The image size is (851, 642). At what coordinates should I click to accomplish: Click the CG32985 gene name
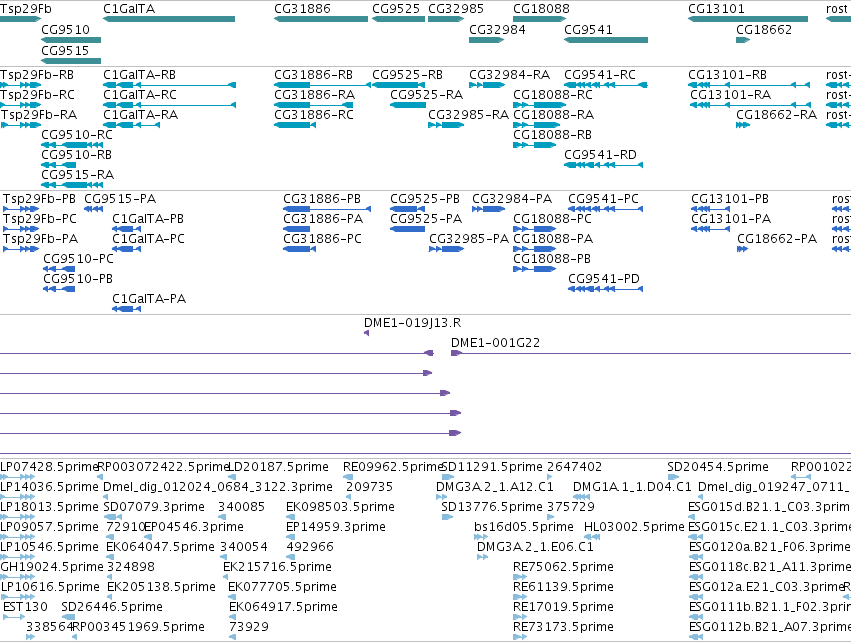[456, 9]
